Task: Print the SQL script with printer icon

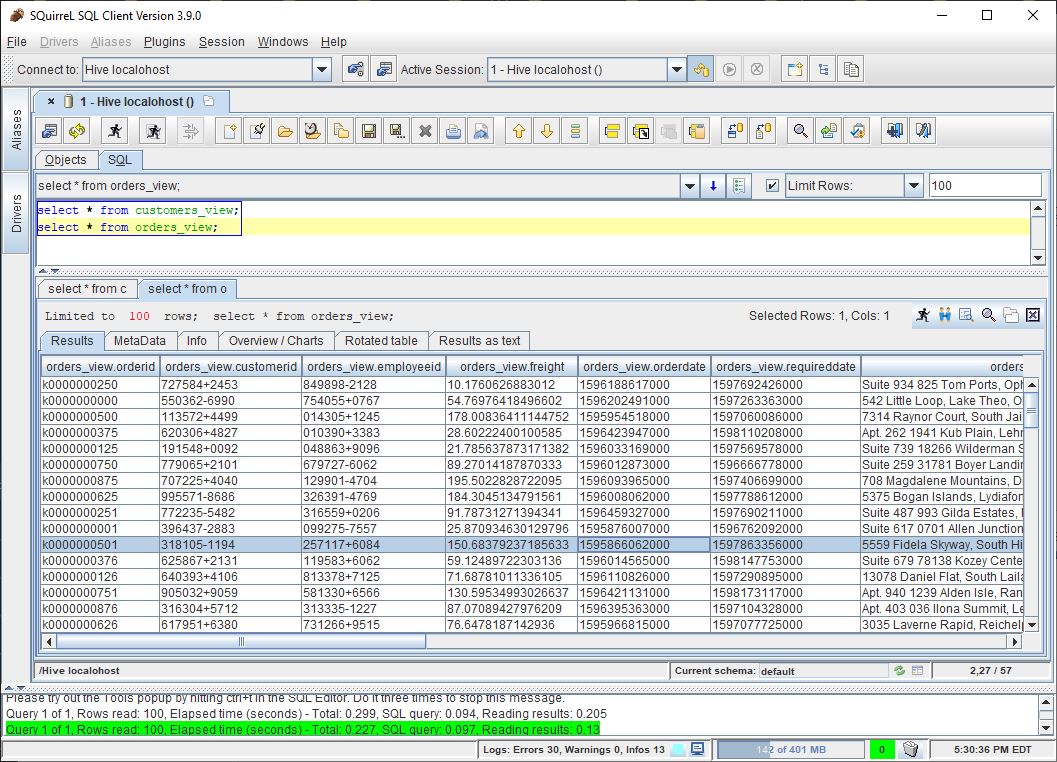Action: [453, 131]
